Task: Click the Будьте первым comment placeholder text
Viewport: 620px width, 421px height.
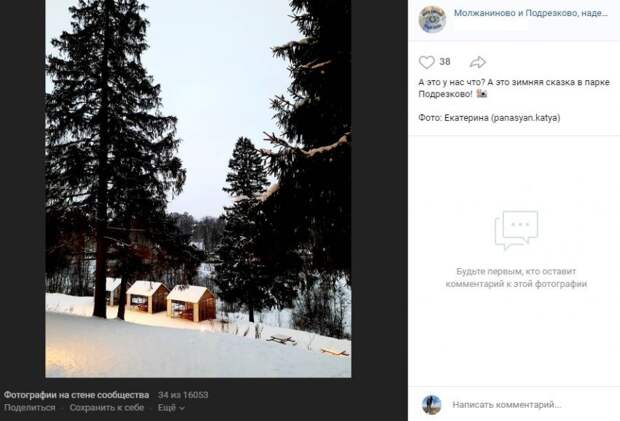Action: pos(516,278)
